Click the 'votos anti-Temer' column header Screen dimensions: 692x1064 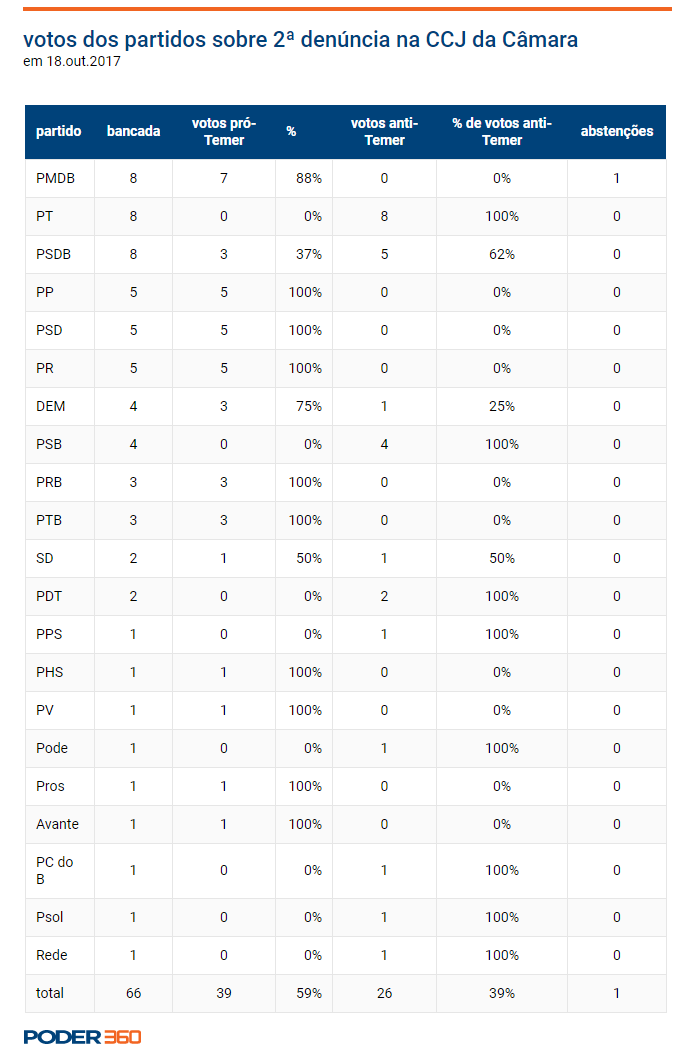[384, 132]
